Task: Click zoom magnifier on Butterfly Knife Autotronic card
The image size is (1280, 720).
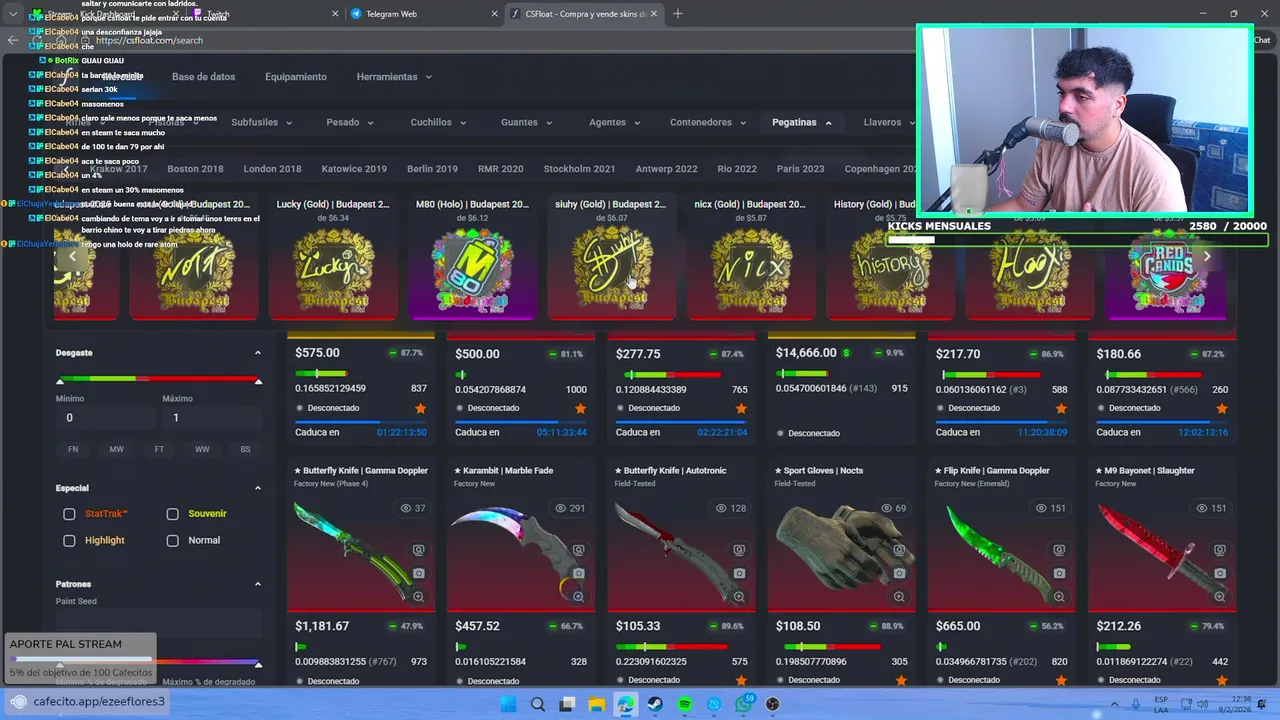Action: tap(739, 597)
